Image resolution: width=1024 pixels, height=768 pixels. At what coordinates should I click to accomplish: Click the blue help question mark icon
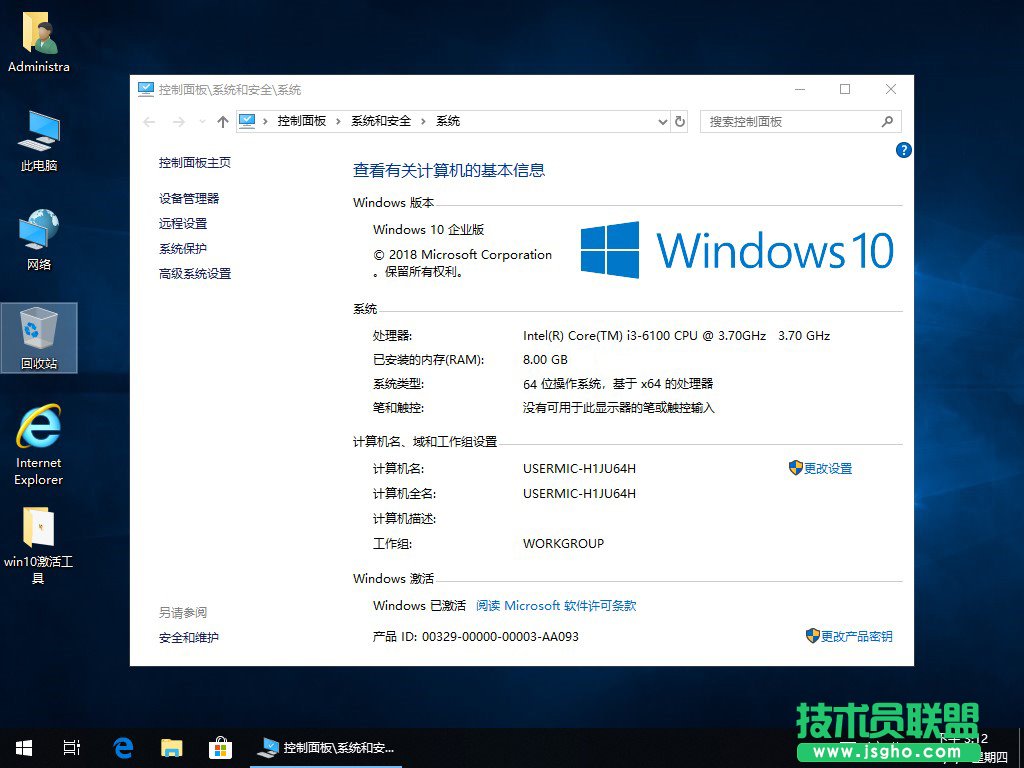point(904,150)
